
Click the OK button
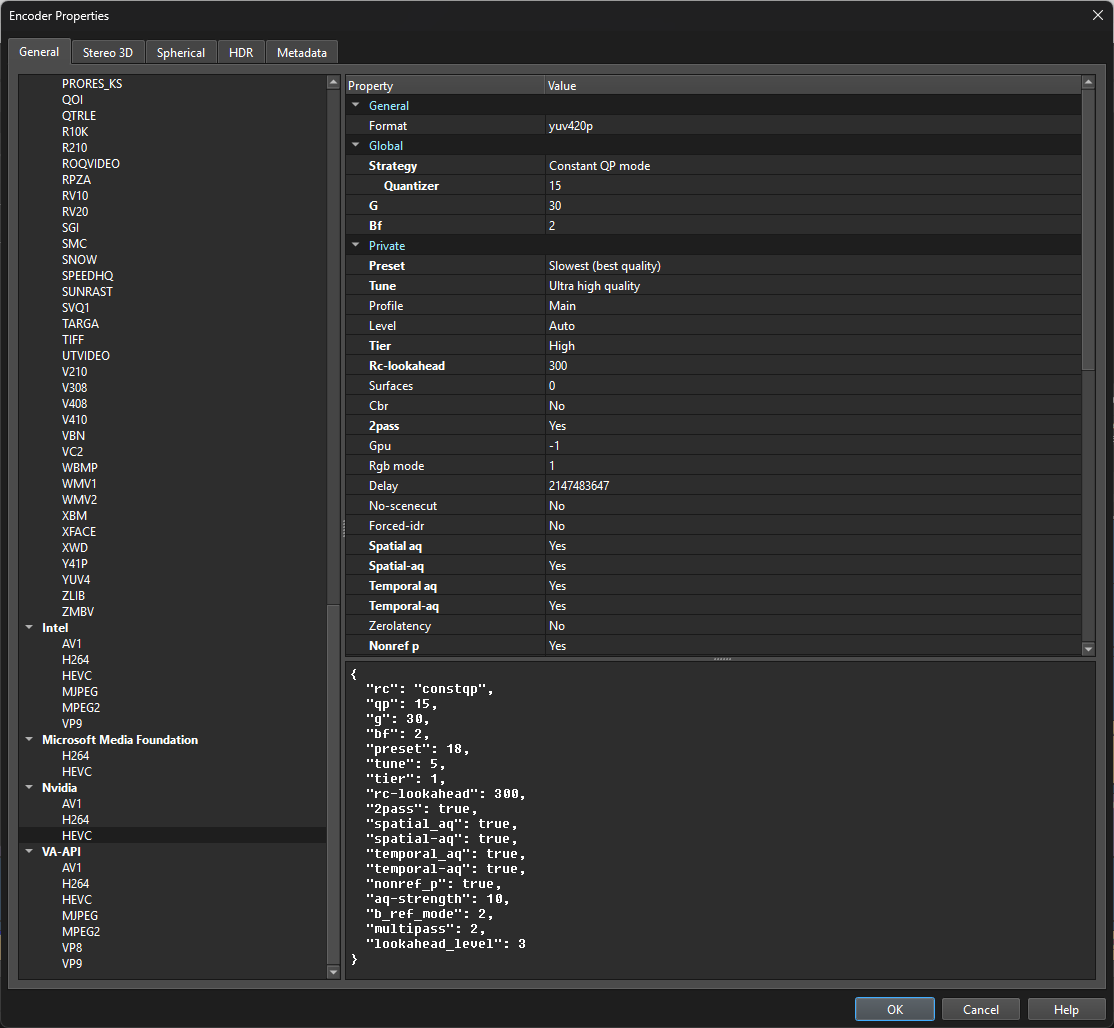pyautogui.click(x=894, y=1009)
